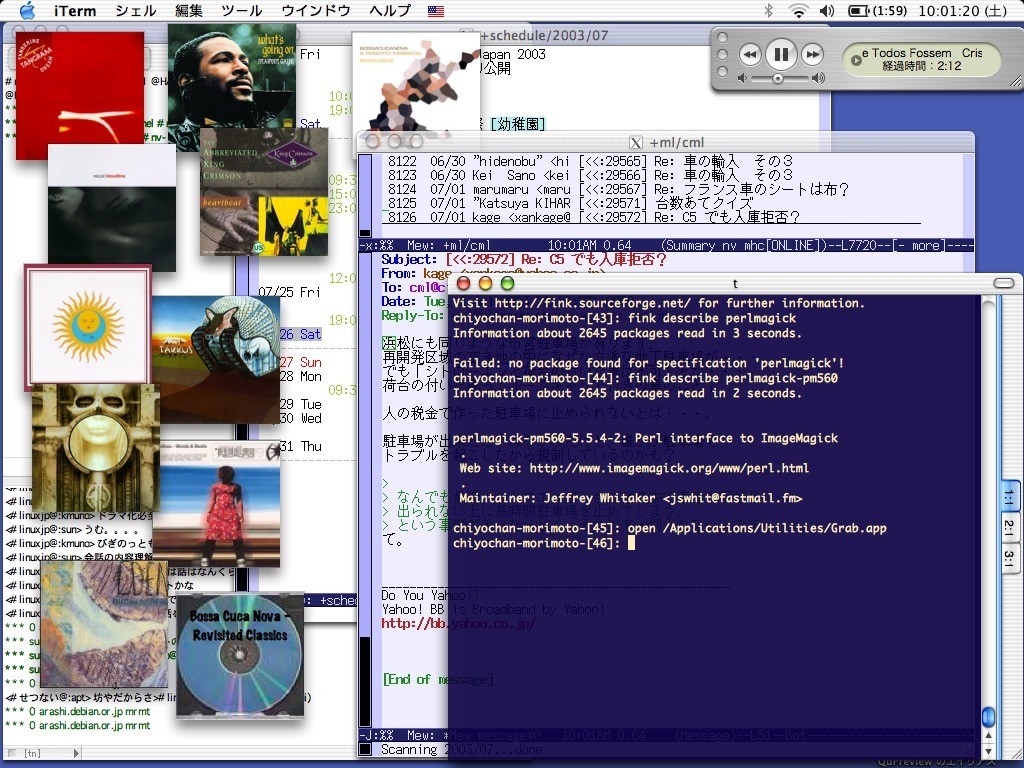Click the menu bar clock 10:01:20
Image resolution: width=1024 pixels, height=768 pixels.
(x=962, y=10)
